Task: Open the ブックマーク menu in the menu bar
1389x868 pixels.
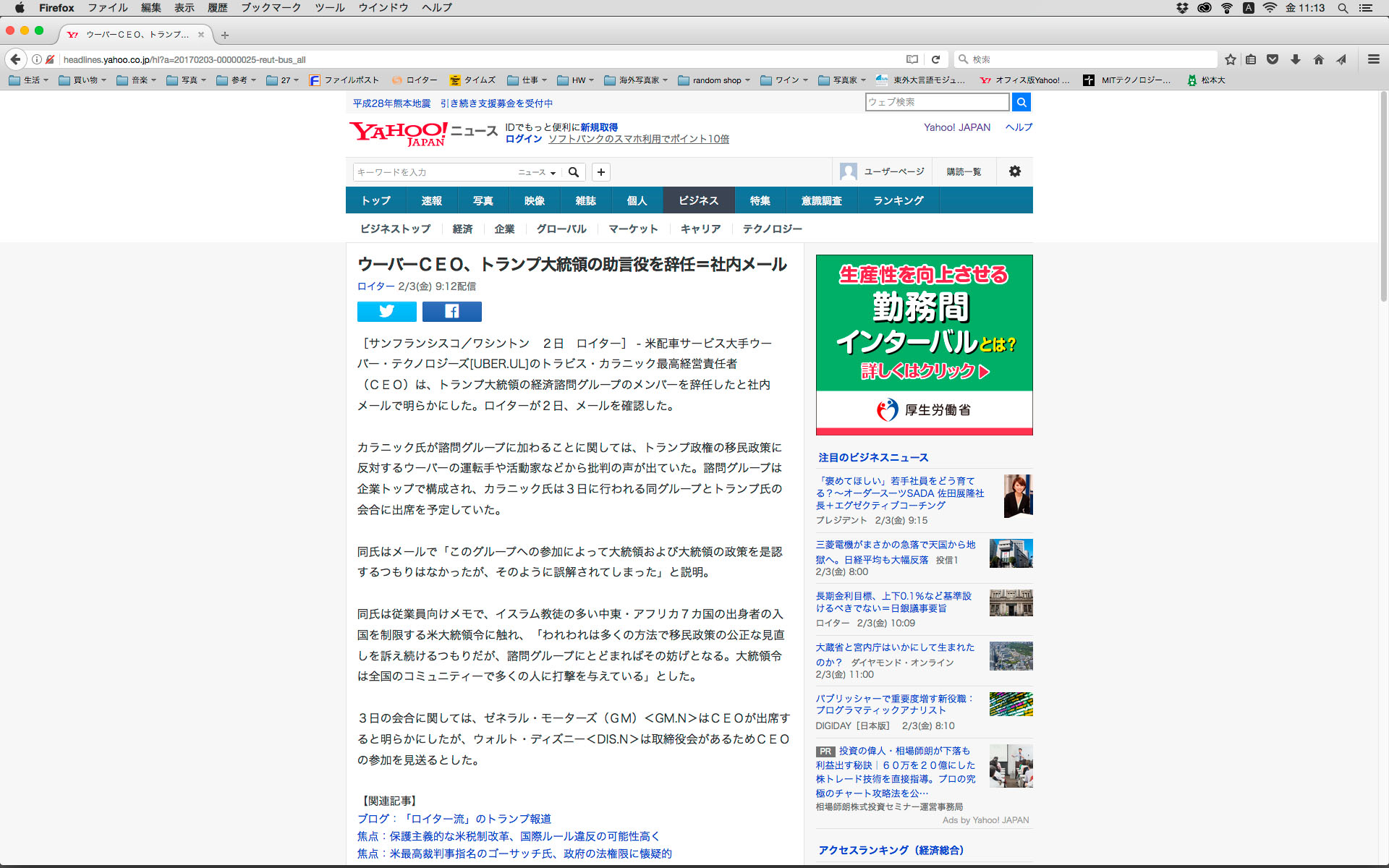Action: (x=271, y=8)
